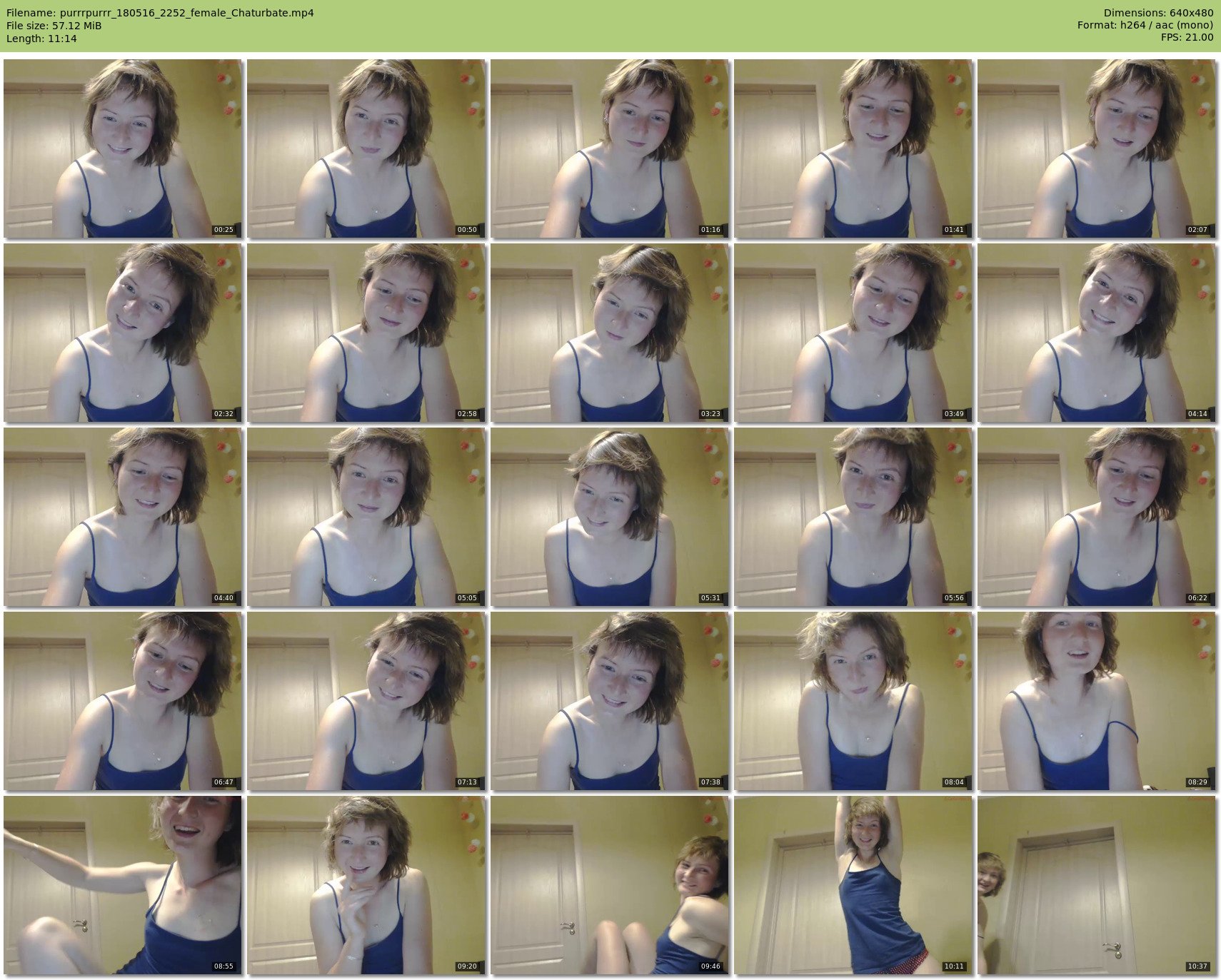Click the 08:04 frame
This screenshot has width=1221, height=980.
click(853, 701)
